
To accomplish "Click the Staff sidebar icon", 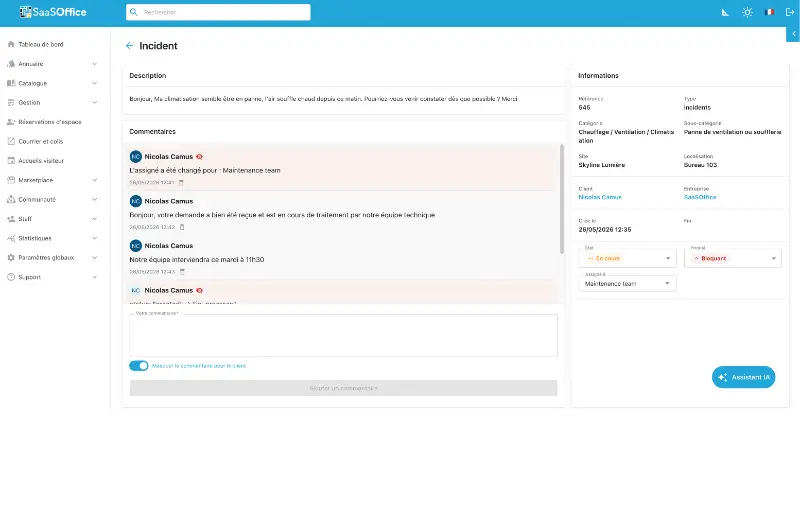I will point(11,219).
